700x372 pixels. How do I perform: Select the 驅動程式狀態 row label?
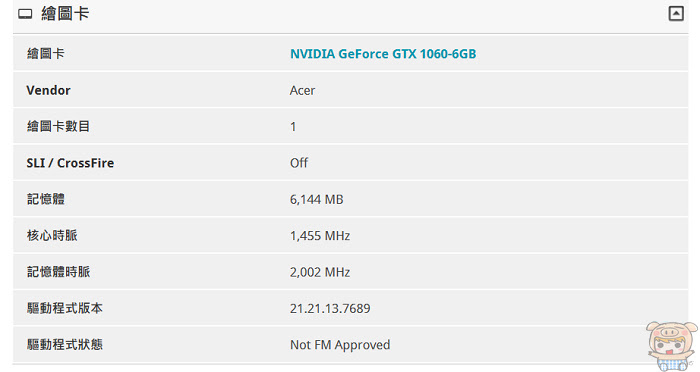(x=65, y=344)
